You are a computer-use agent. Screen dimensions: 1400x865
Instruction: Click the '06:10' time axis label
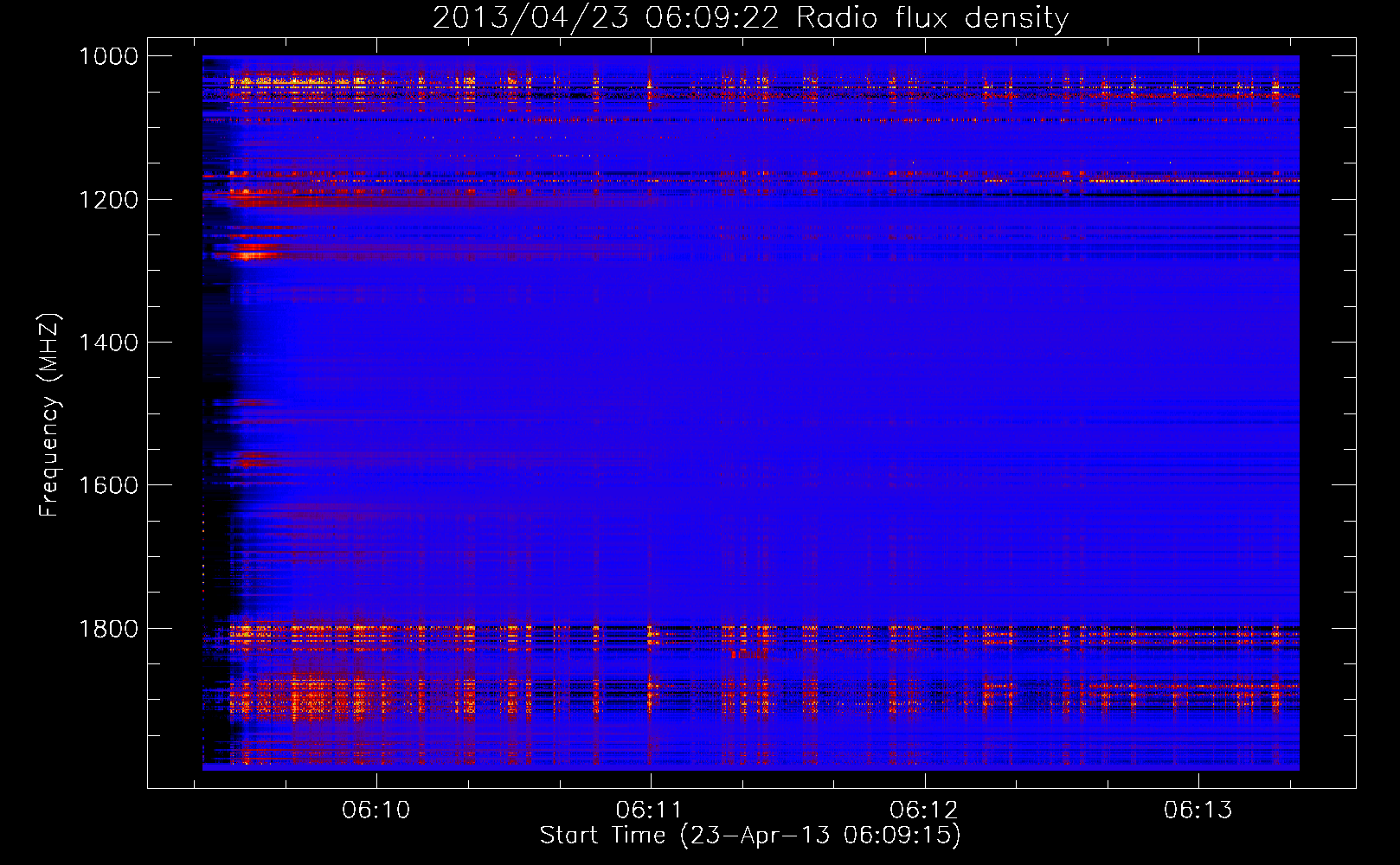click(x=376, y=811)
